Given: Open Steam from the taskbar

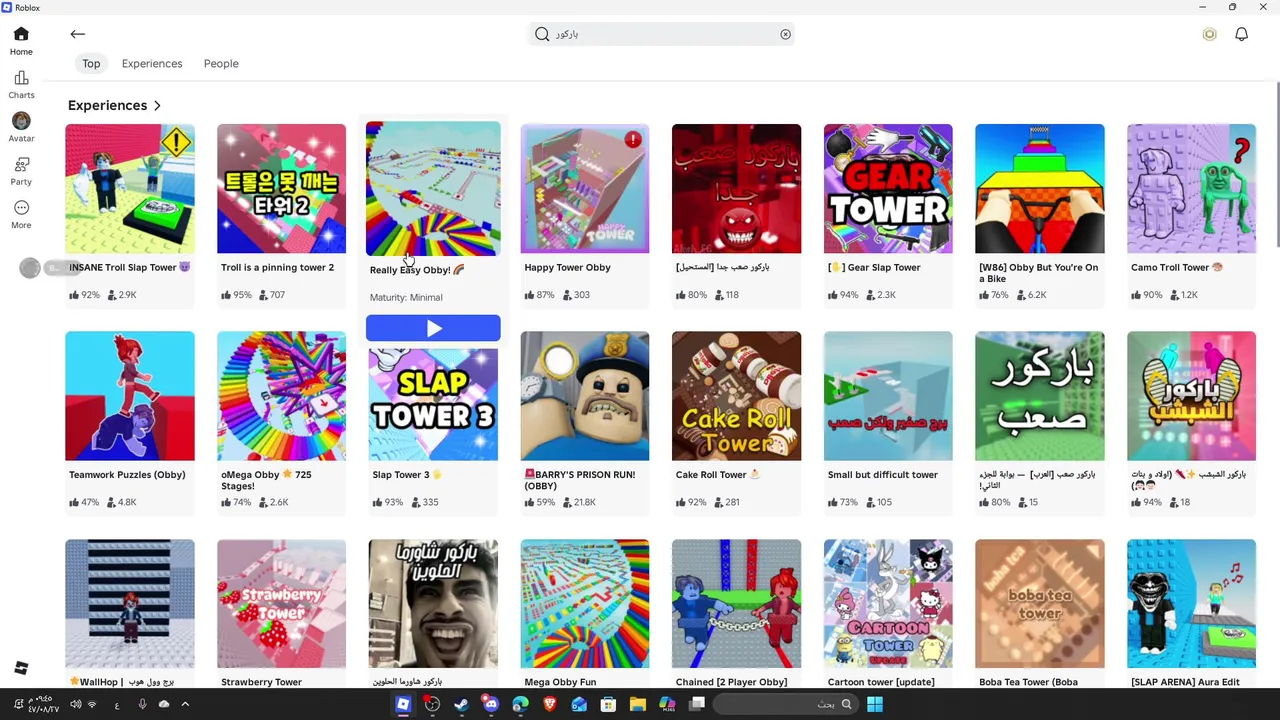Looking at the screenshot, I should click(461, 704).
